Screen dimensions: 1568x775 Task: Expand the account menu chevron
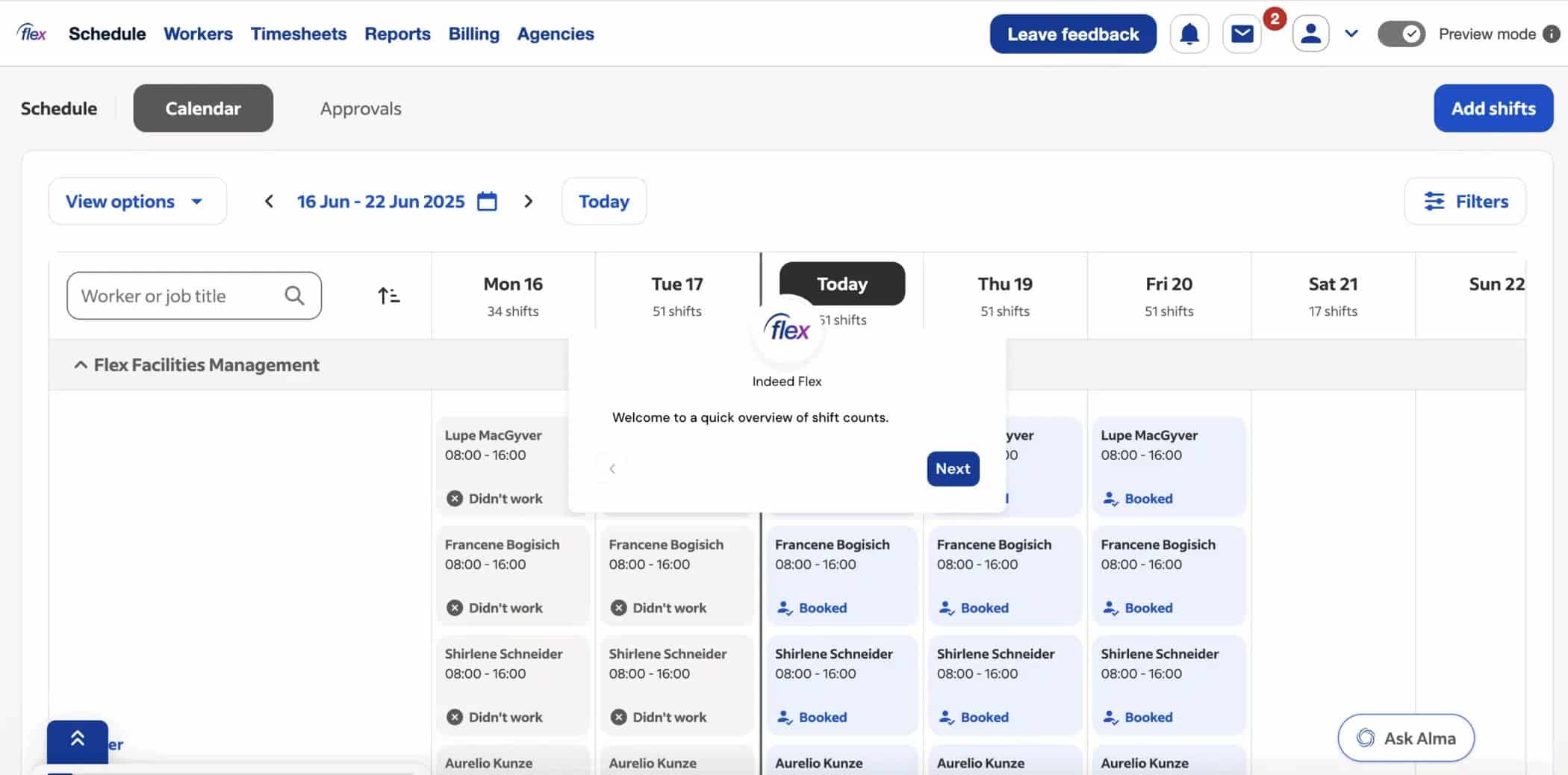(x=1351, y=34)
